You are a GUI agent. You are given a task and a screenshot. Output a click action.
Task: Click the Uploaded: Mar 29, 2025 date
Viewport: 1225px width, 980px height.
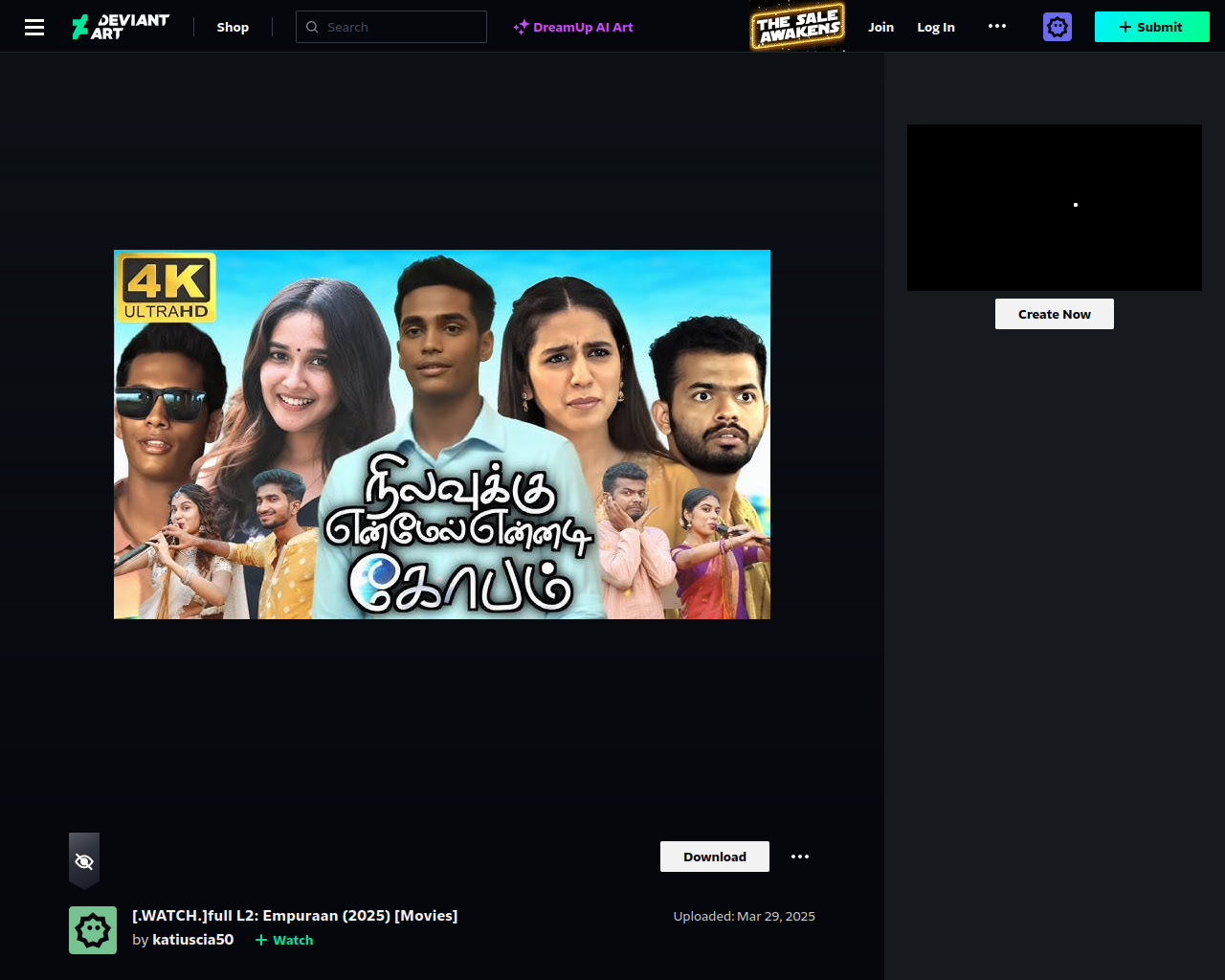coord(745,916)
